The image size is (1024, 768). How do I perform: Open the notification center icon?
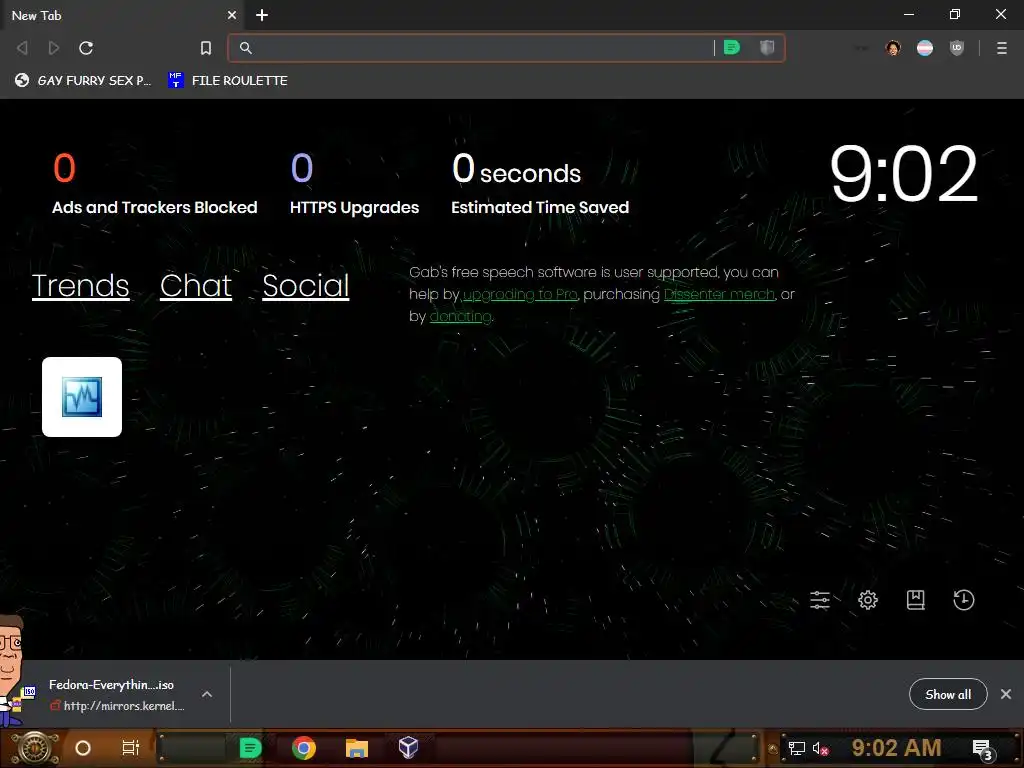(x=983, y=750)
